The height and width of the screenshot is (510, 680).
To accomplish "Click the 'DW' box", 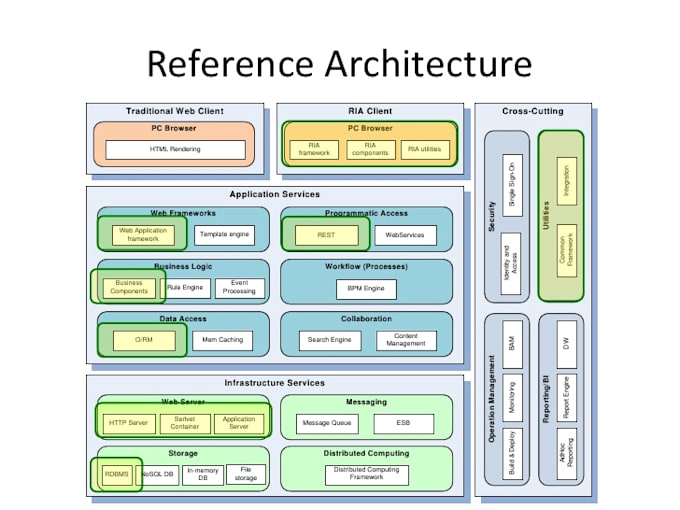I will (x=566, y=344).
